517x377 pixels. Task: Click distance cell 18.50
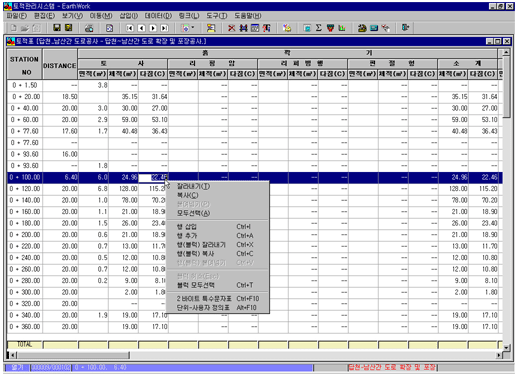[60, 97]
